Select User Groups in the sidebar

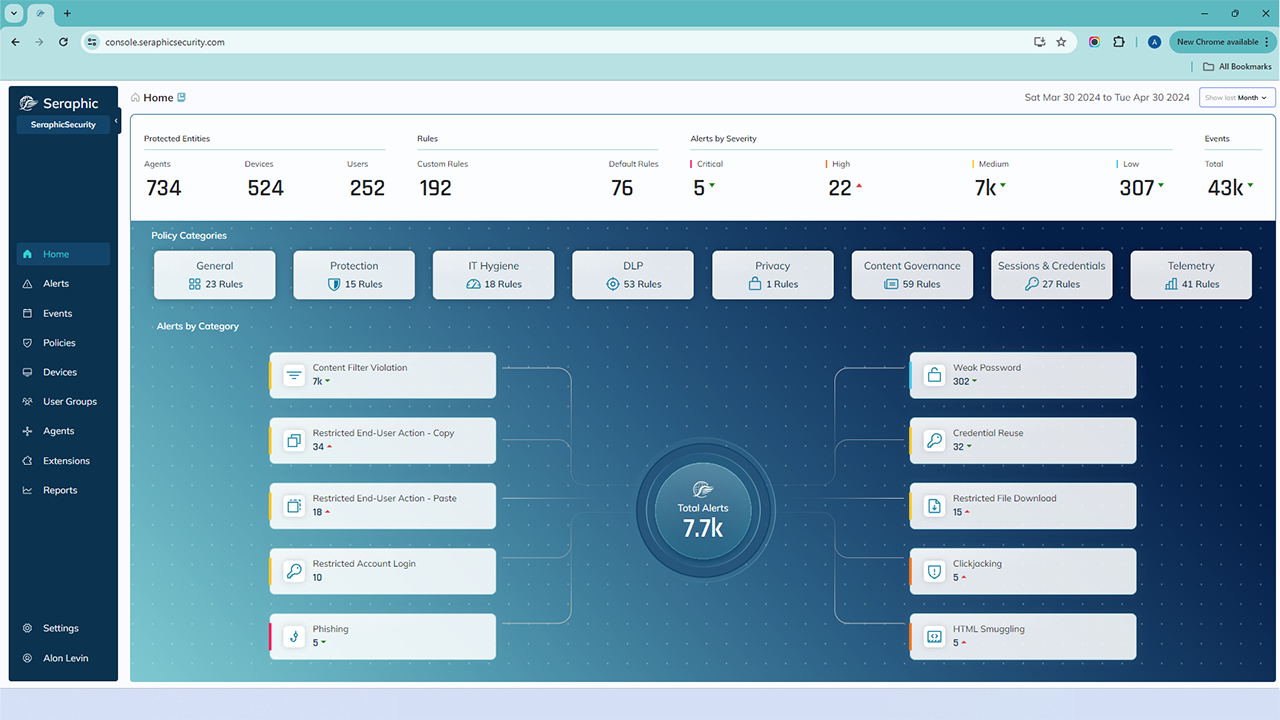pos(69,402)
